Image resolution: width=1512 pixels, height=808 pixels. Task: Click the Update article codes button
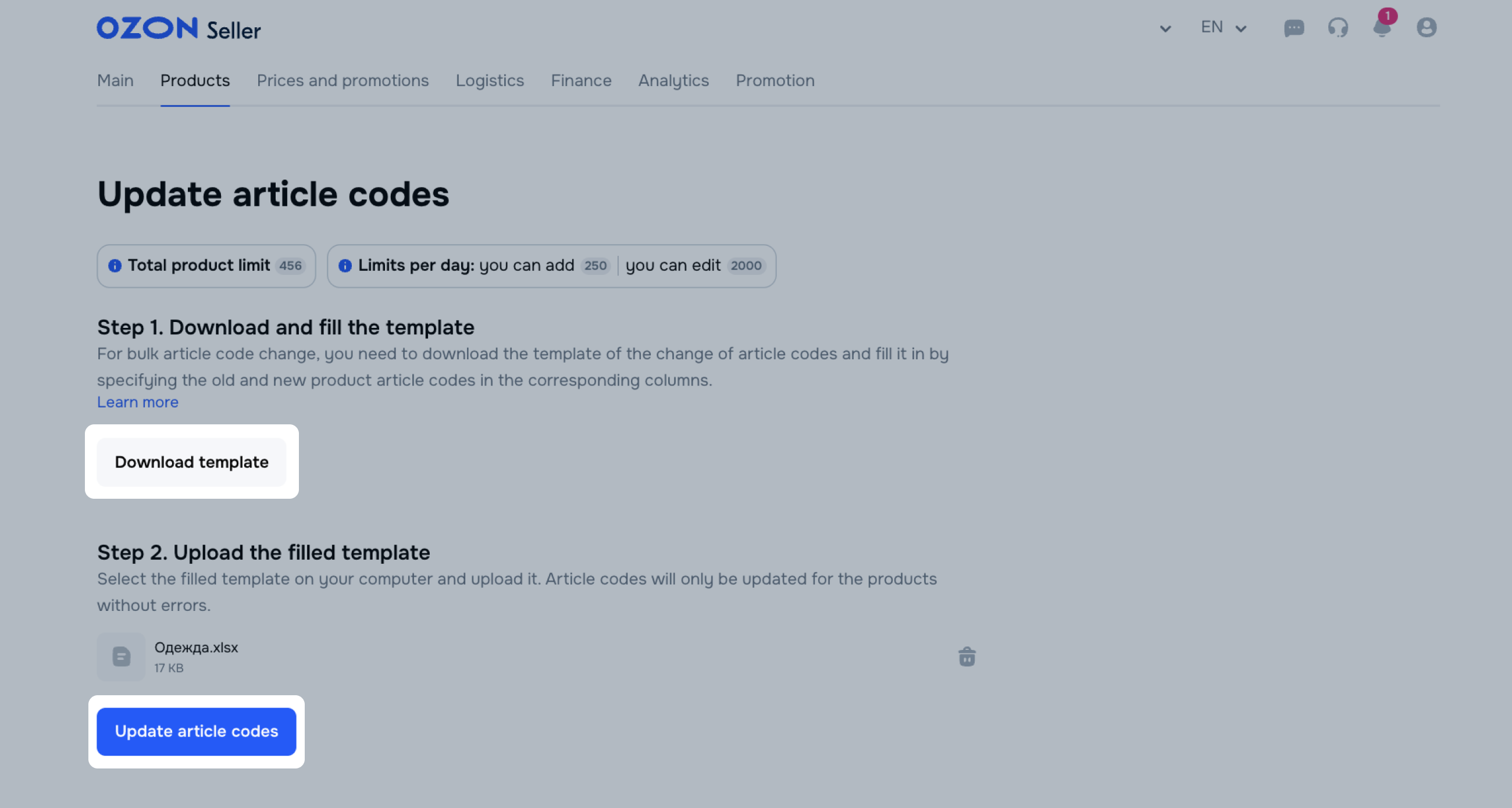196,731
